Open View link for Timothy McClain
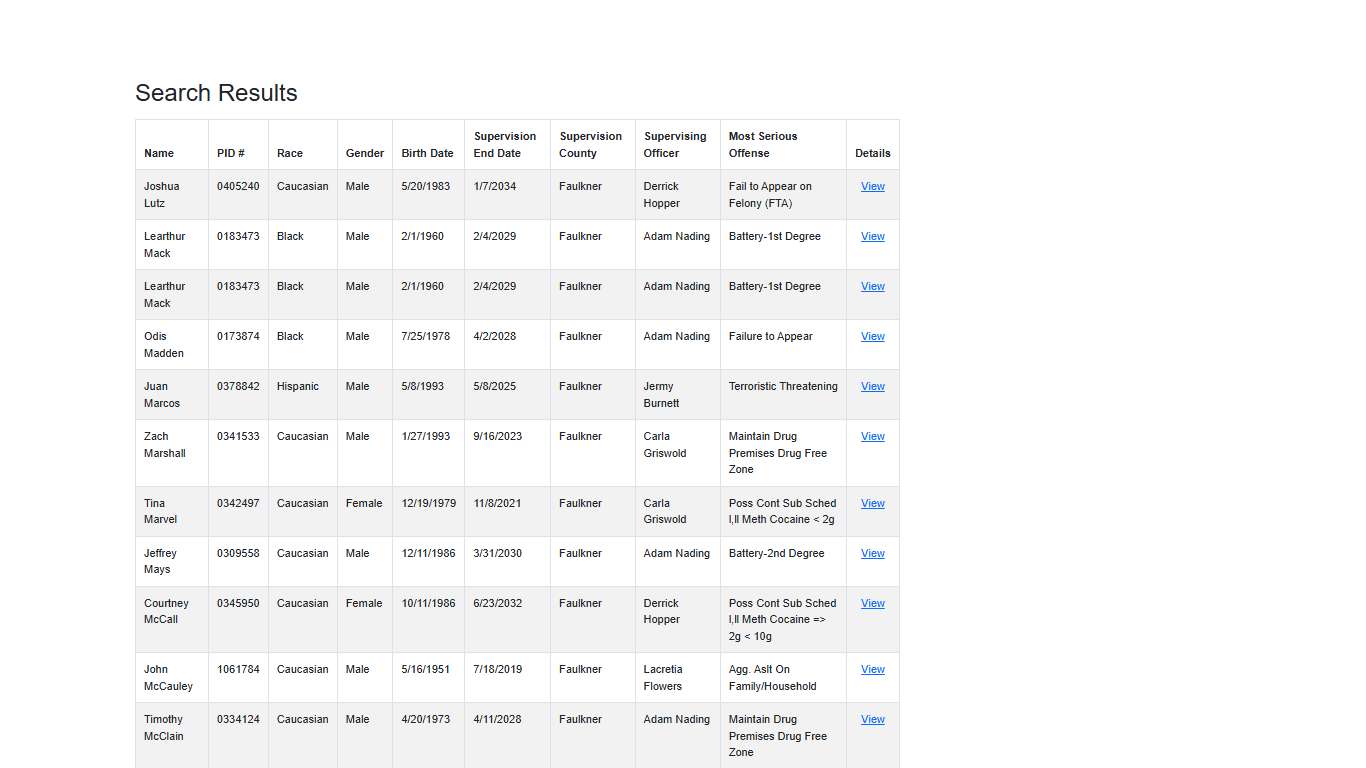The height and width of the screenshot is (768, 1366). (872, 720)
